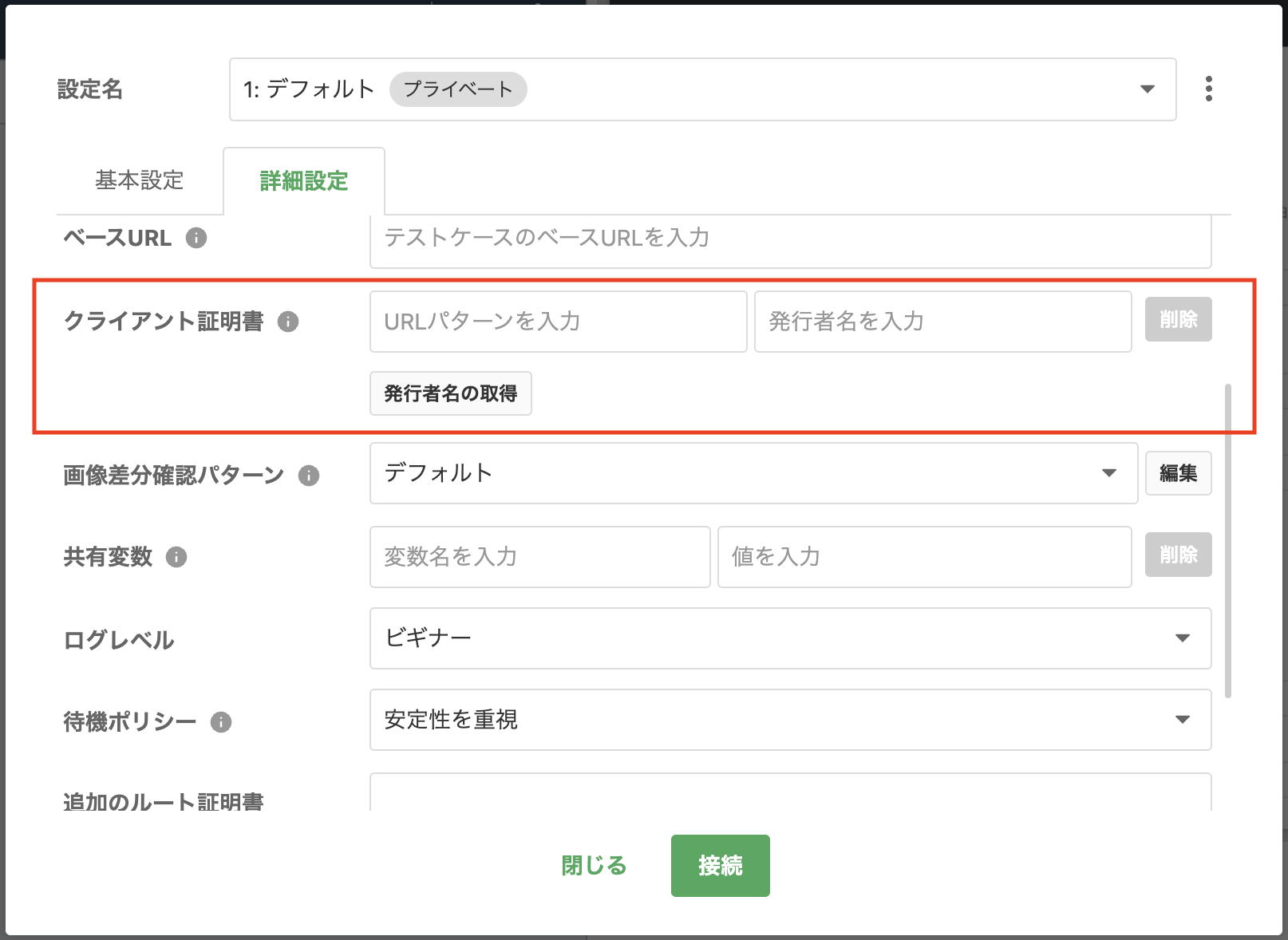Image resolution: width=1288 pixels, height=940 pixels.
Task: Click info icon next to 画像差分確認パターン
Action: coord(309,476)
